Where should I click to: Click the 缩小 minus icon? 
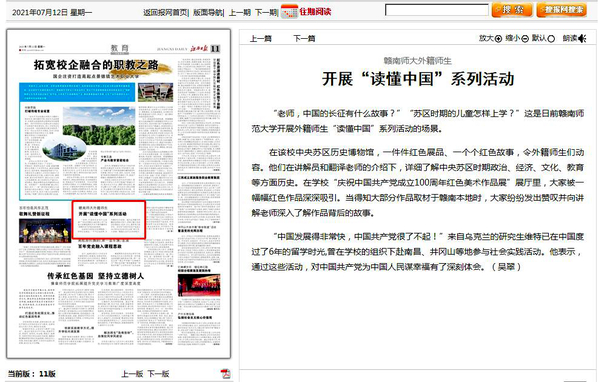(525, 39)
